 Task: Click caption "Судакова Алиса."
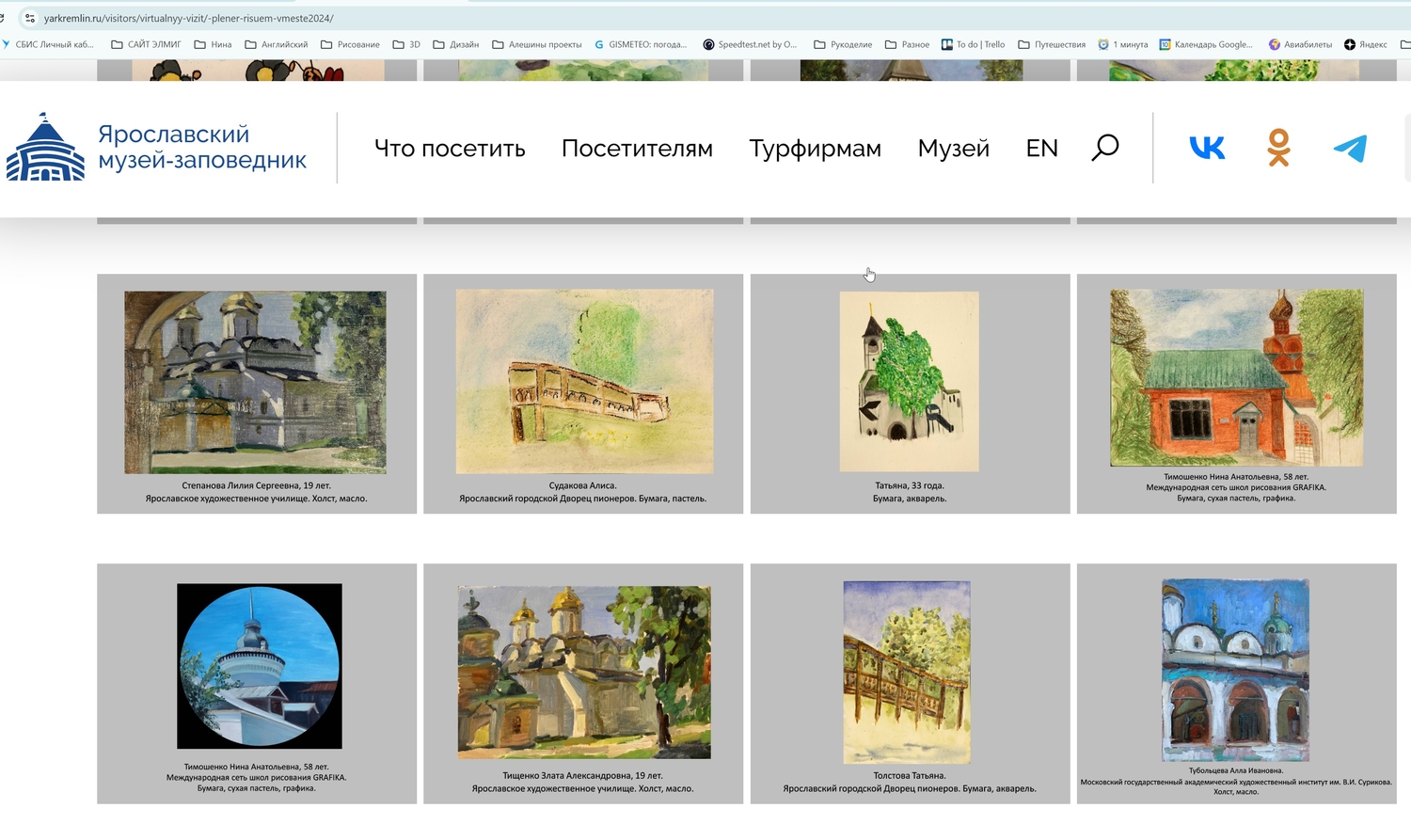click(x=582, y=485)
